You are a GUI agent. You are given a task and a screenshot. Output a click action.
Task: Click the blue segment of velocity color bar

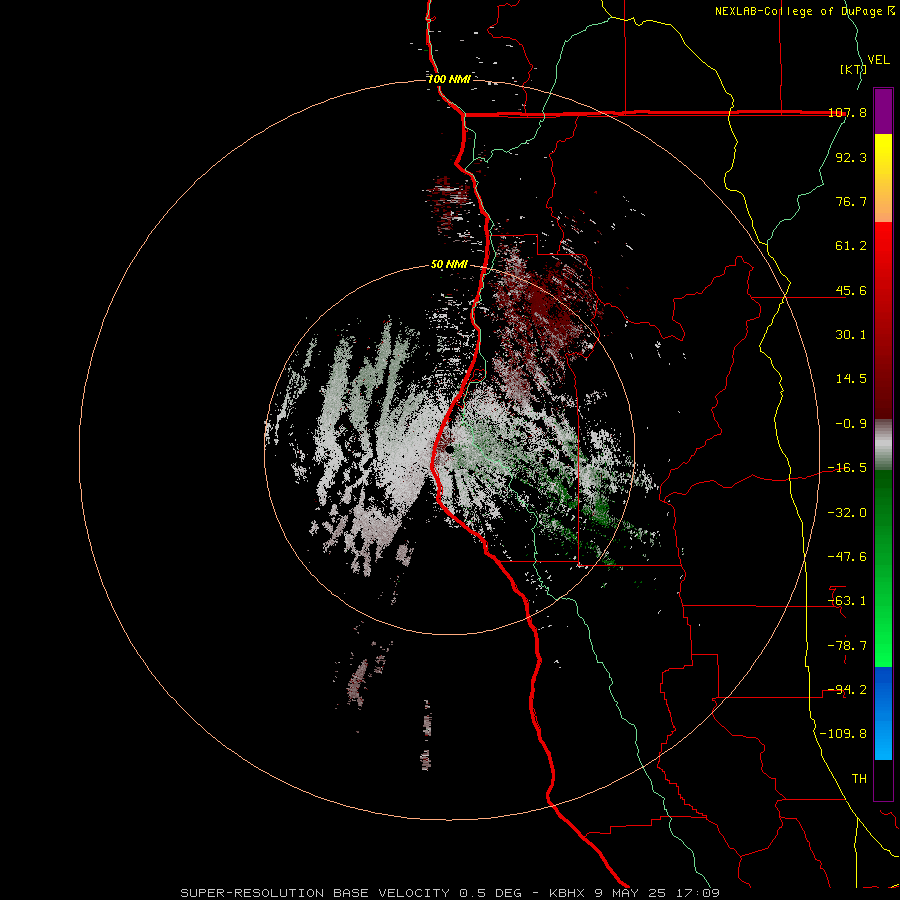(883, 713)
